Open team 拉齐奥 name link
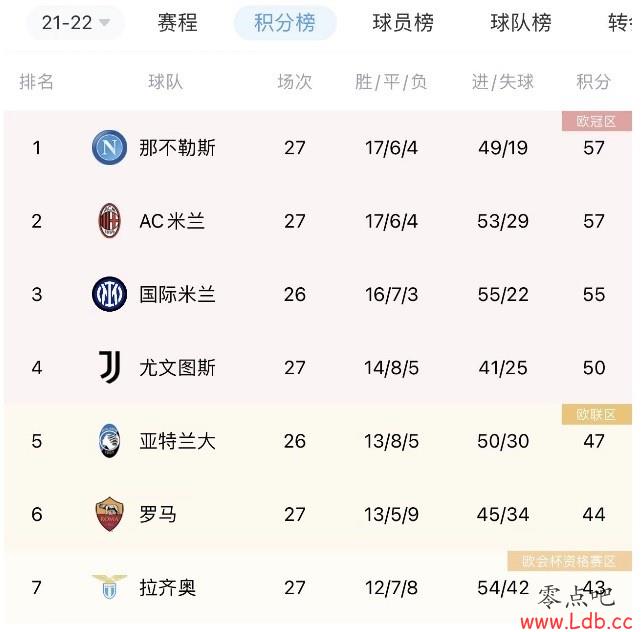642x632 pixels. [168, 588]
